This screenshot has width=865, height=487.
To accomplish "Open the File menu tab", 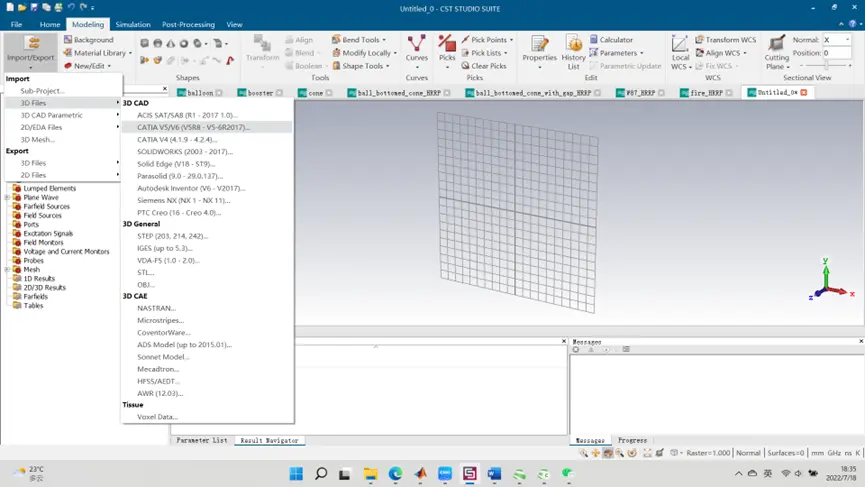I will click(x=17, y=24).
